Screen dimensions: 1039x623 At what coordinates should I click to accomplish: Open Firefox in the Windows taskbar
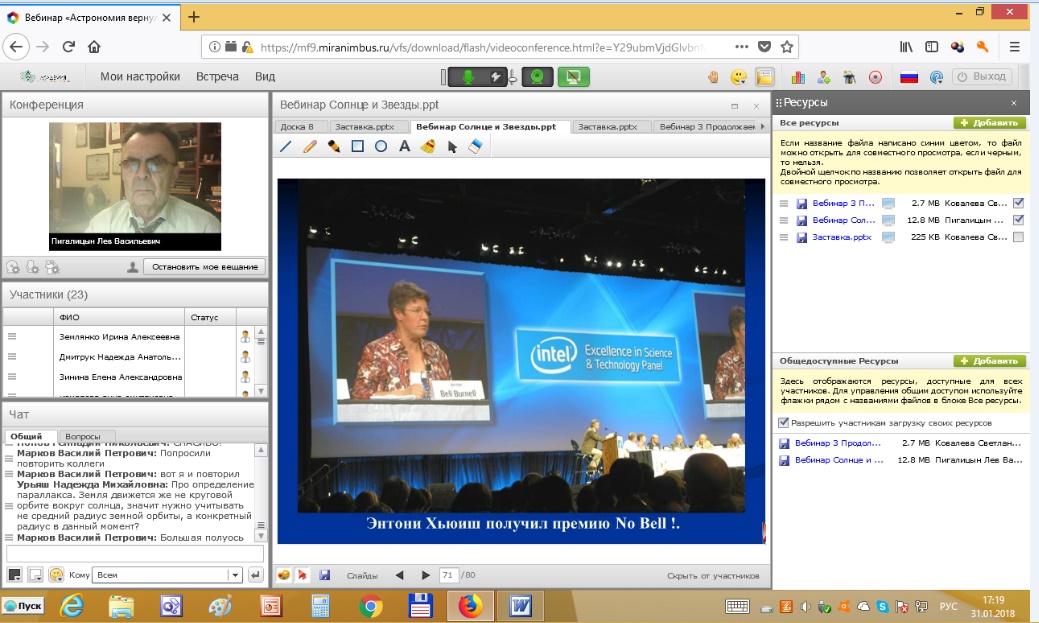[470, 606]
